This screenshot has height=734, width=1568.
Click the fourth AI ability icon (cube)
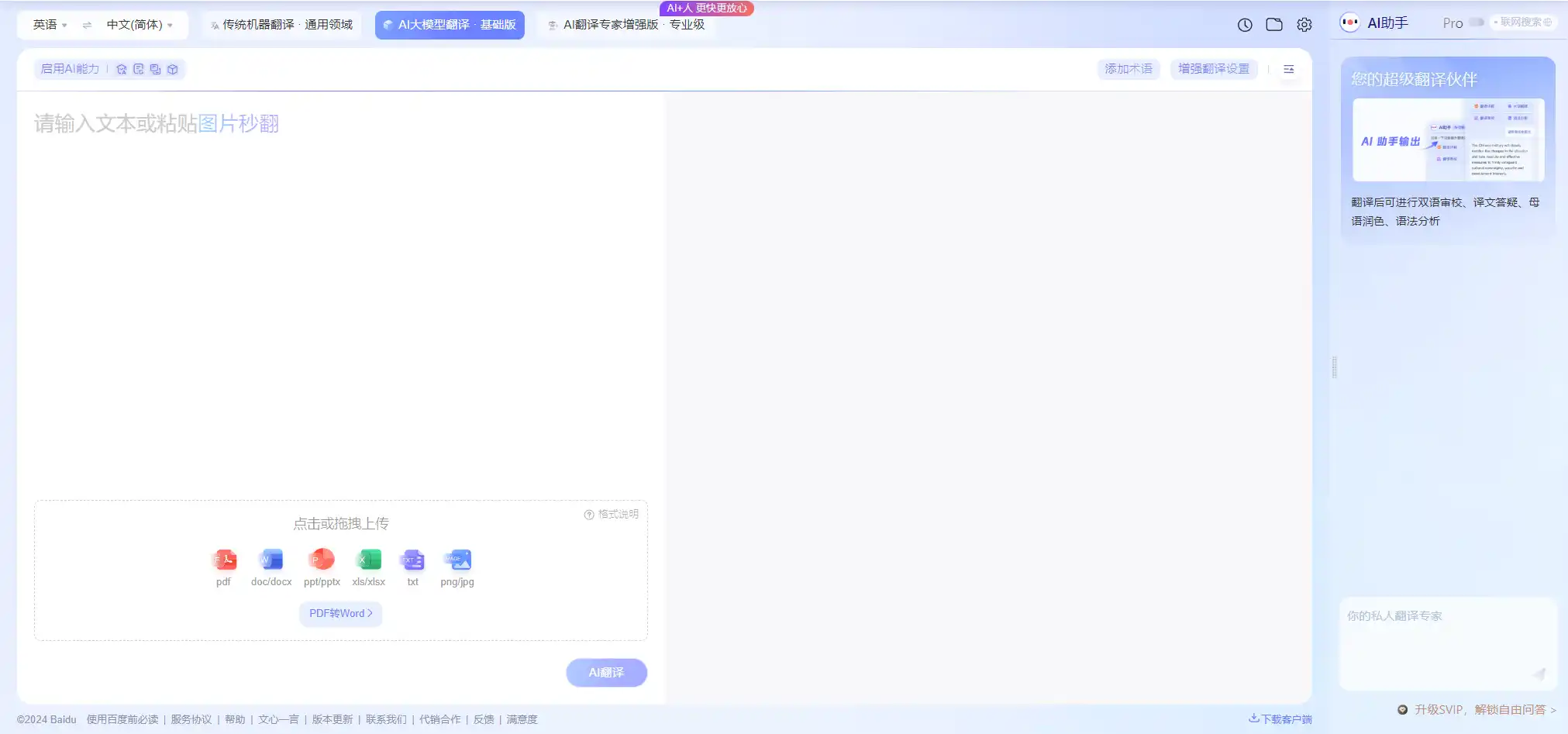point(173,69)
